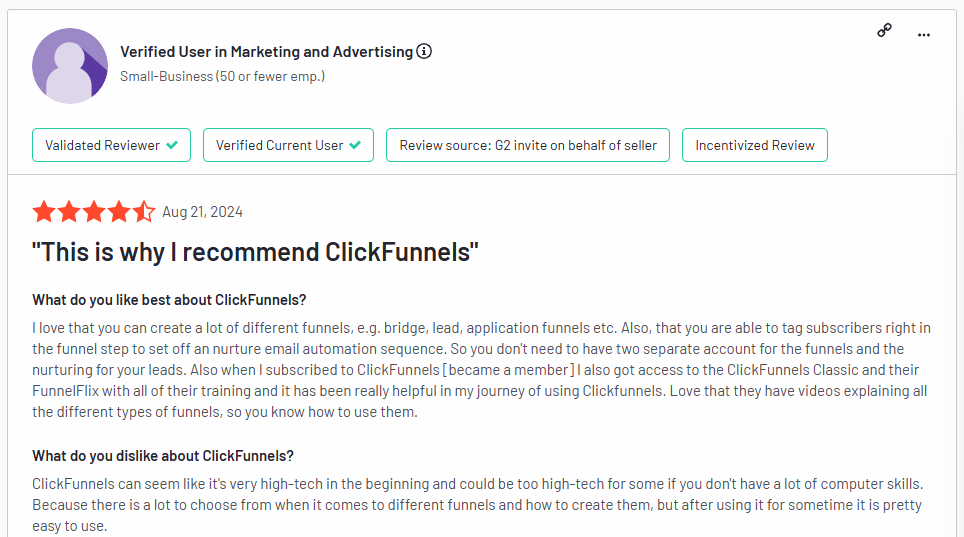The width and height of the screenshot is (964, 537).
Task: Click the third orange rating star
Action: coord(94,212)
